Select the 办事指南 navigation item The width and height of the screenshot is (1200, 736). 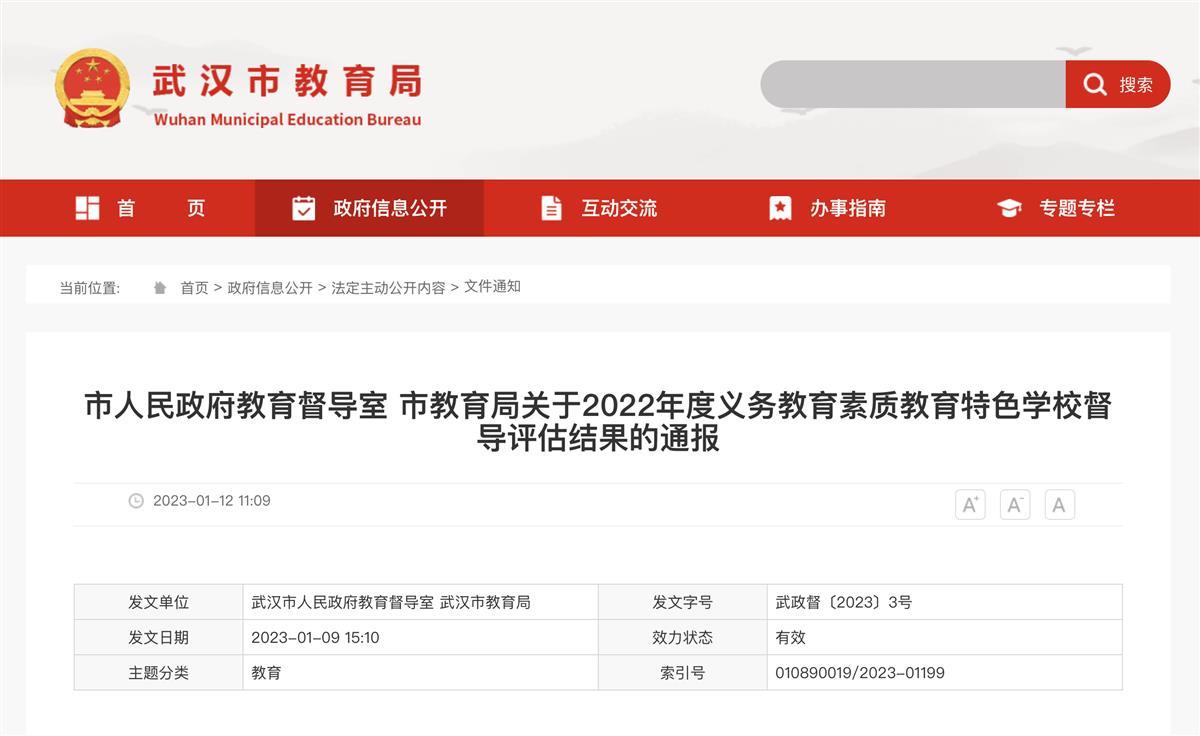tap(847, 208)
